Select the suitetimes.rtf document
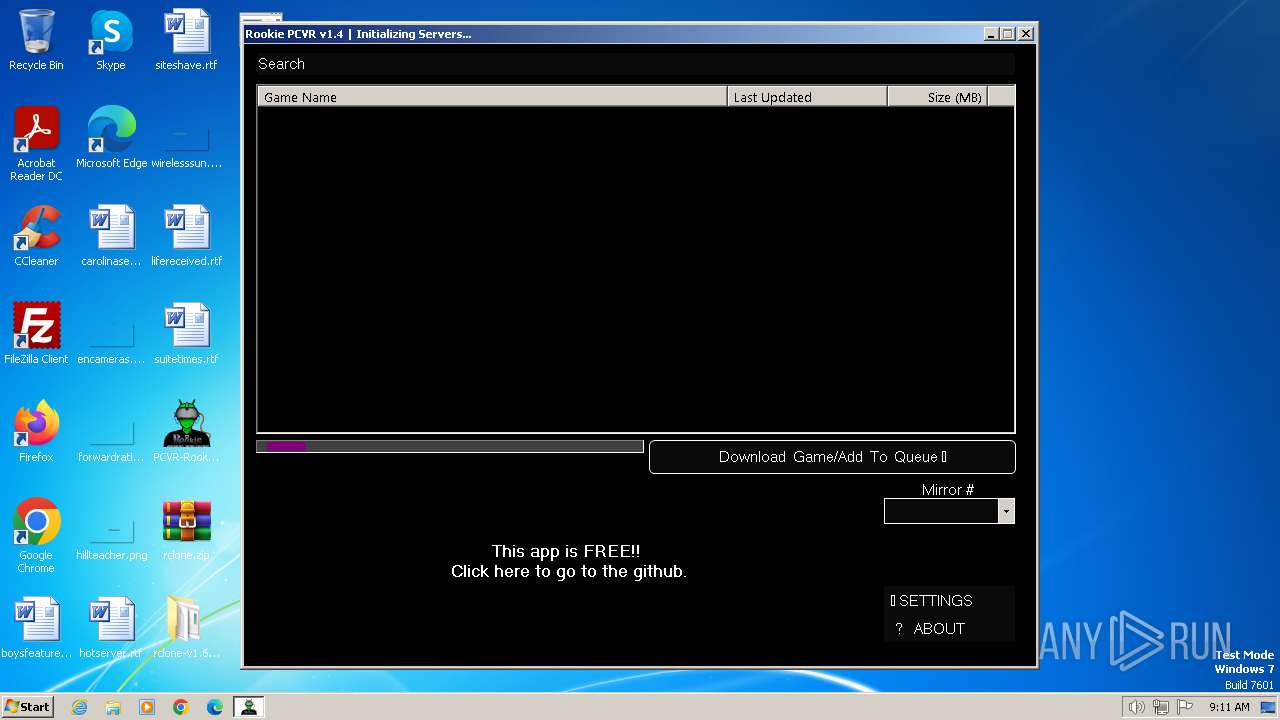Screen dimensions: 1280x720 186,334
